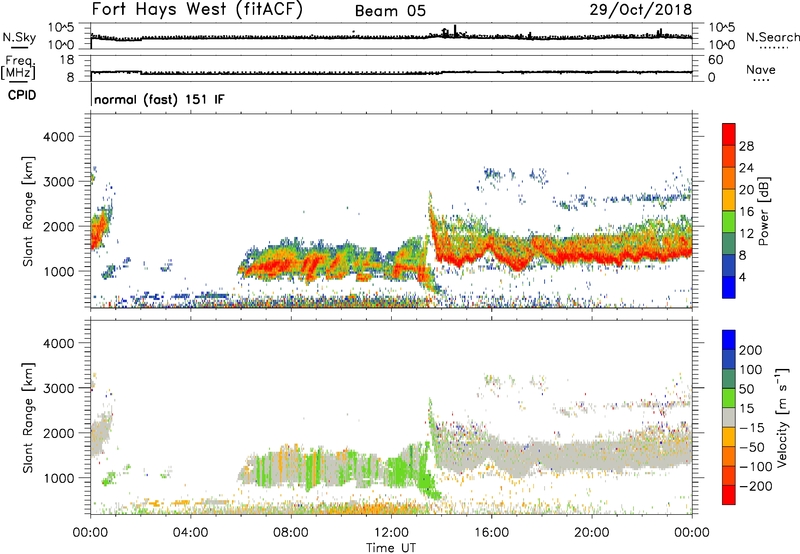Click the starting '00:00' time tick label

tap(90, 533)
